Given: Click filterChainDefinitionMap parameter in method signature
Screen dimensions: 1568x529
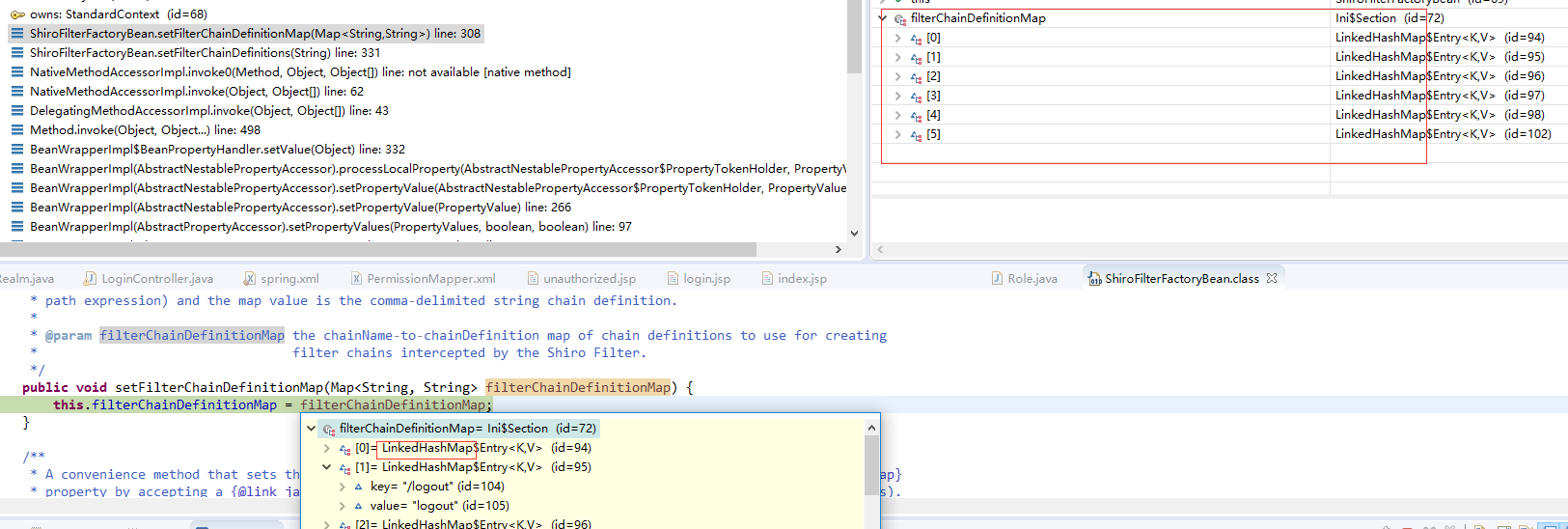Looking at the screenshot, I should click(578, 387).
